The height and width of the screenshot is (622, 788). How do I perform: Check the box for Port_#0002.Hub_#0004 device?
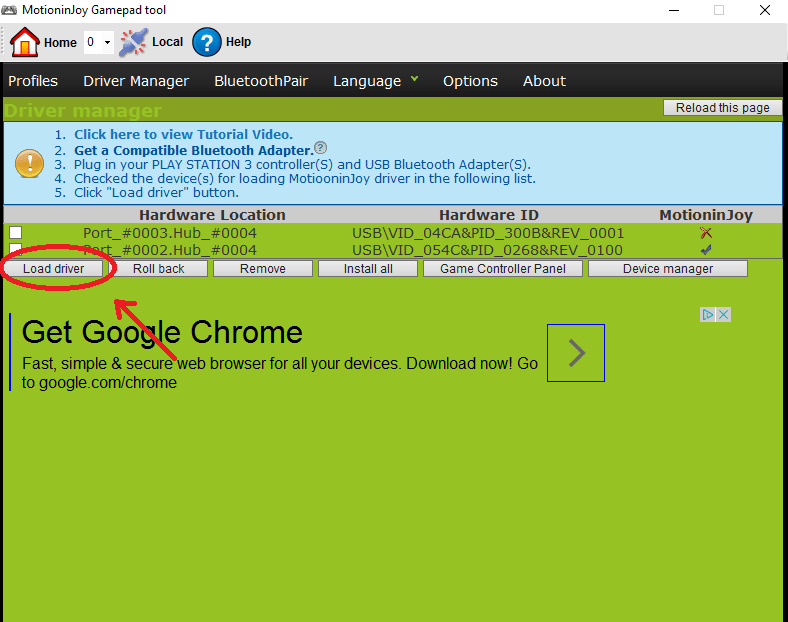(16, 248)
